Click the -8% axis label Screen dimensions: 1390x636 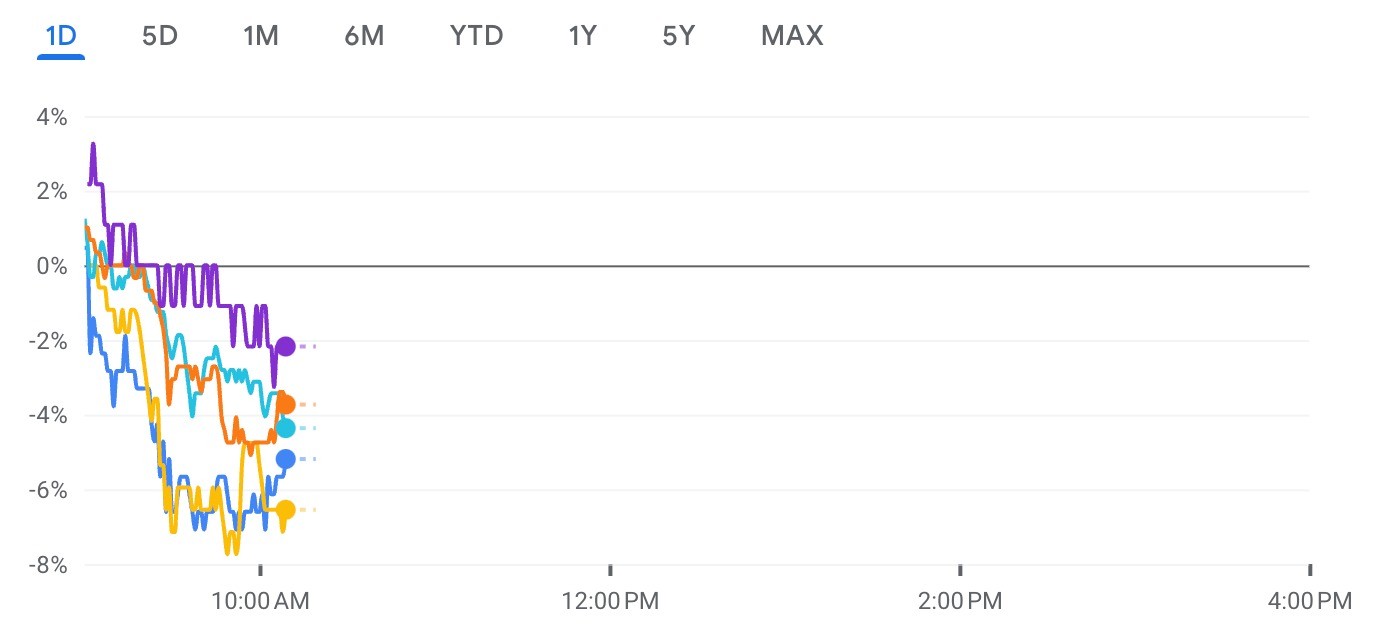(48, 565)
